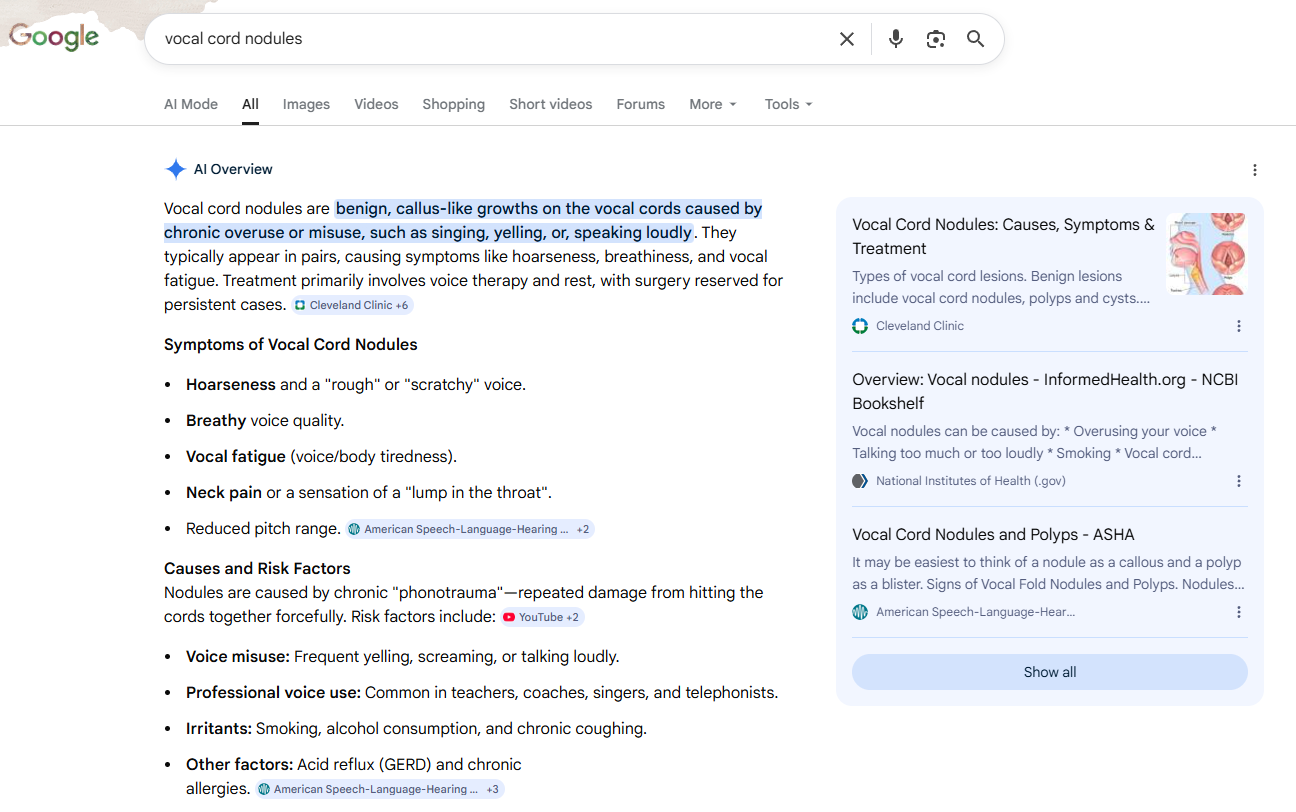Screen dimensions: 1296x812
Task: Open Google Lens image search icon
Action: [936, 39]
